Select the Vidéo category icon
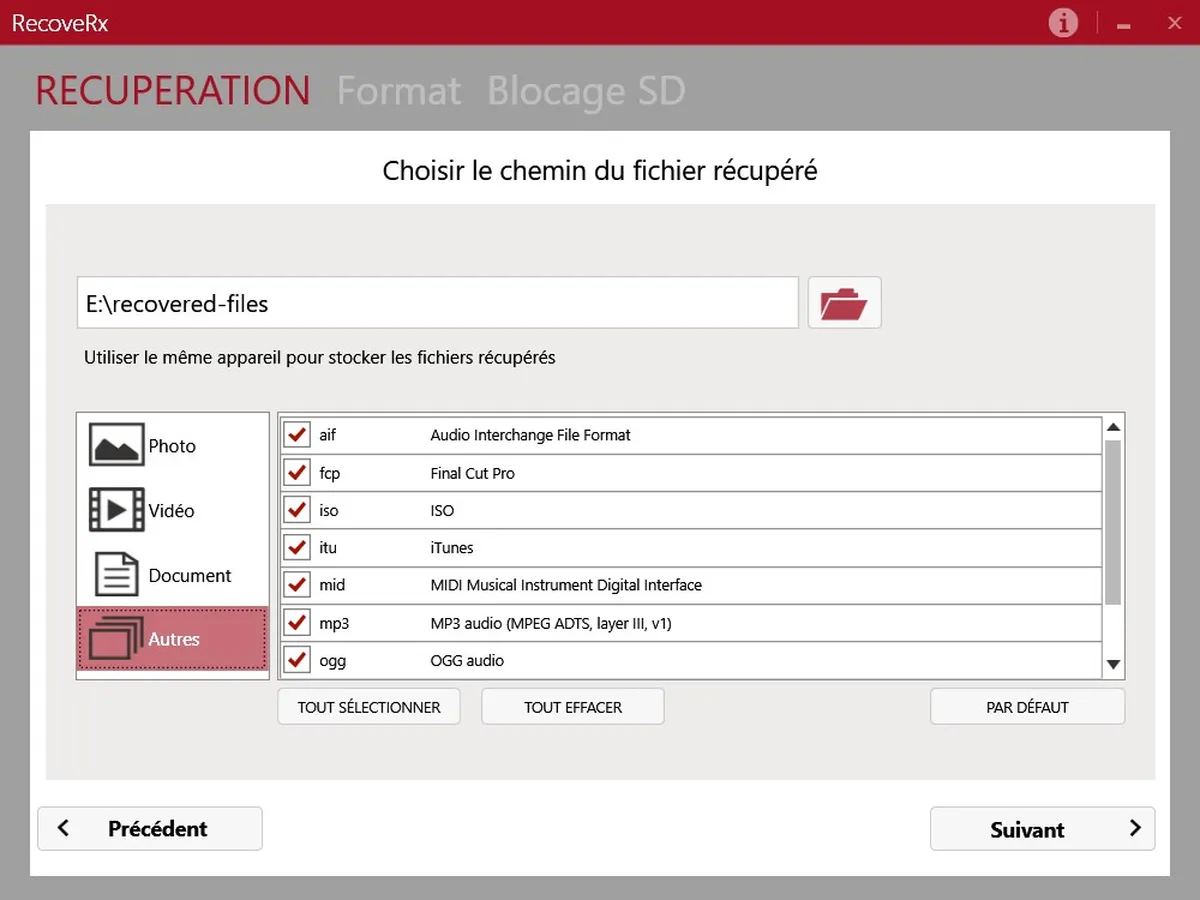Viewport: 1200px width, 900px height. click(117, 510)
